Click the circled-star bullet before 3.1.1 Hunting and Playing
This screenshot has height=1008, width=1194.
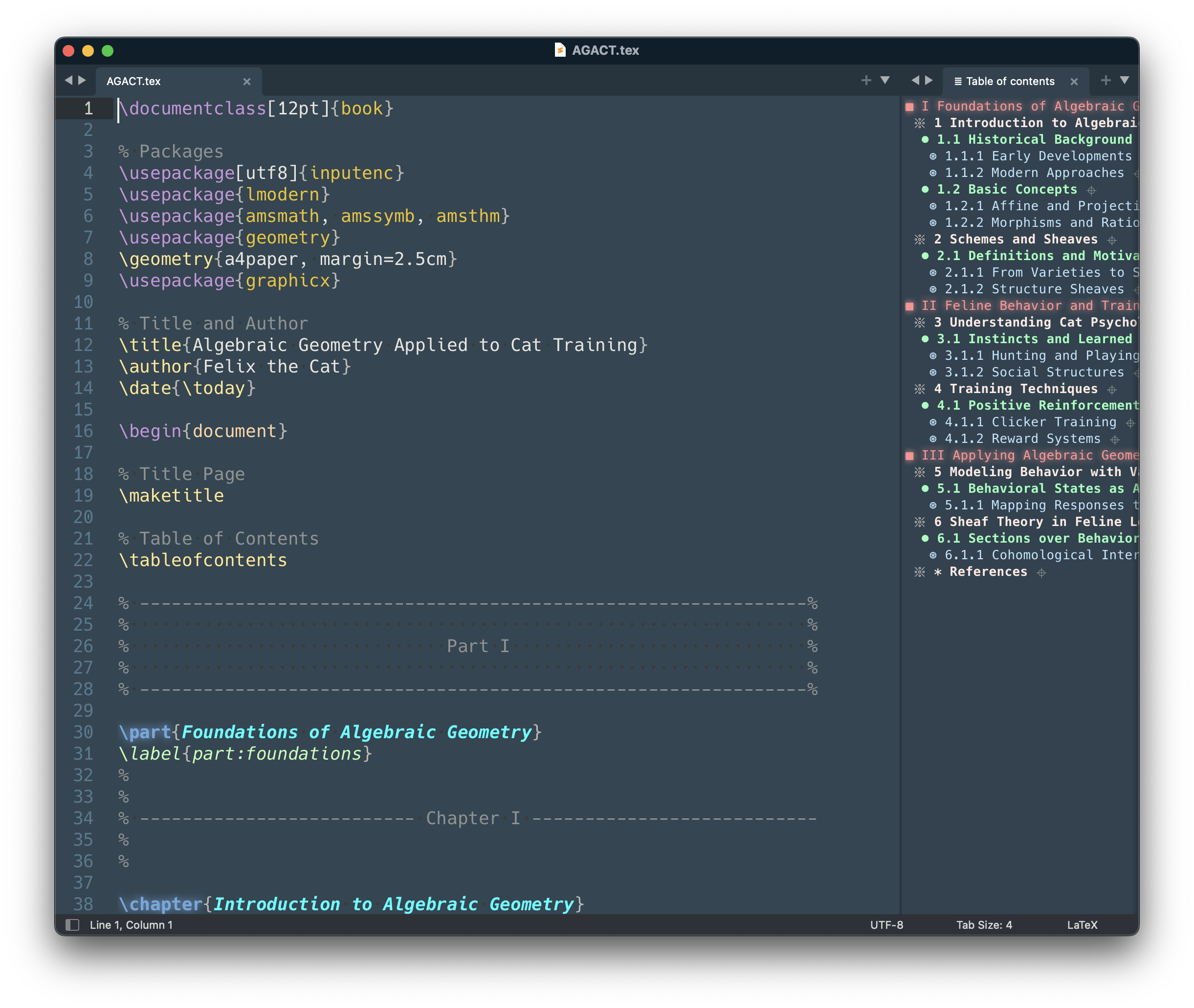[x=933, y=355]
